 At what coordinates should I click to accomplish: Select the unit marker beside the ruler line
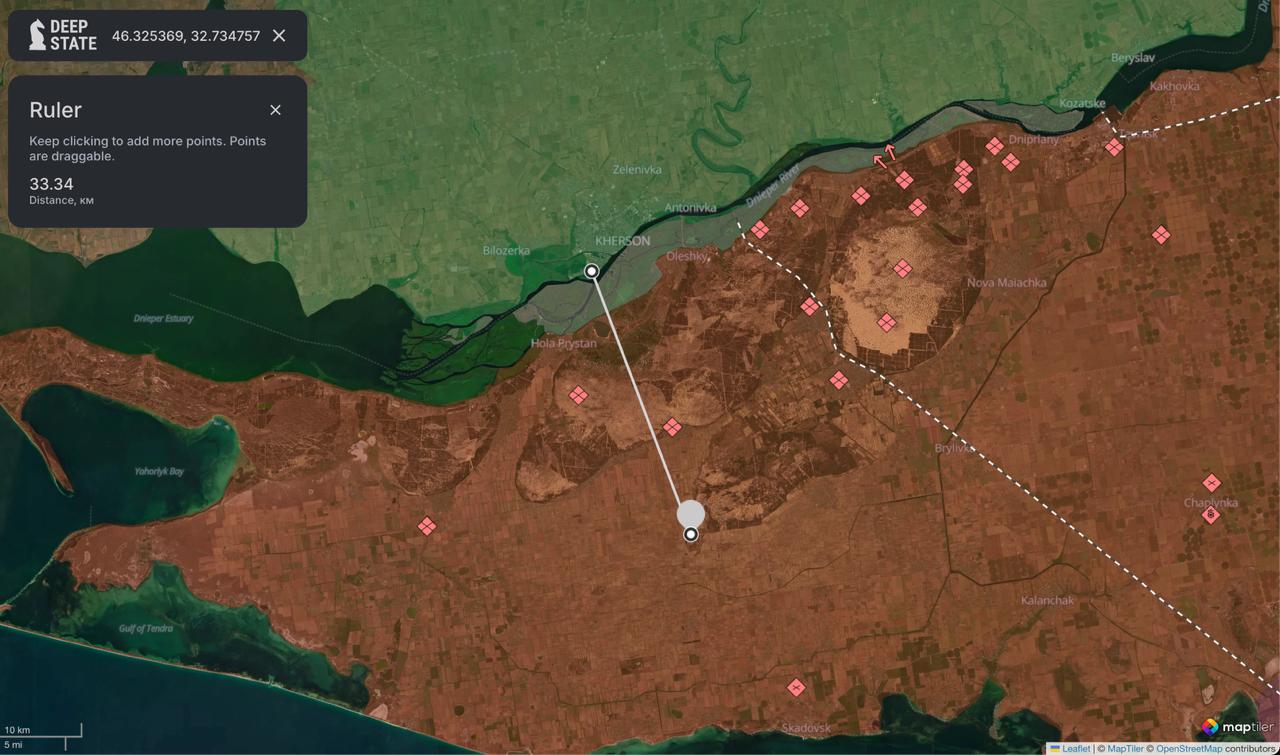pos(672,427)
